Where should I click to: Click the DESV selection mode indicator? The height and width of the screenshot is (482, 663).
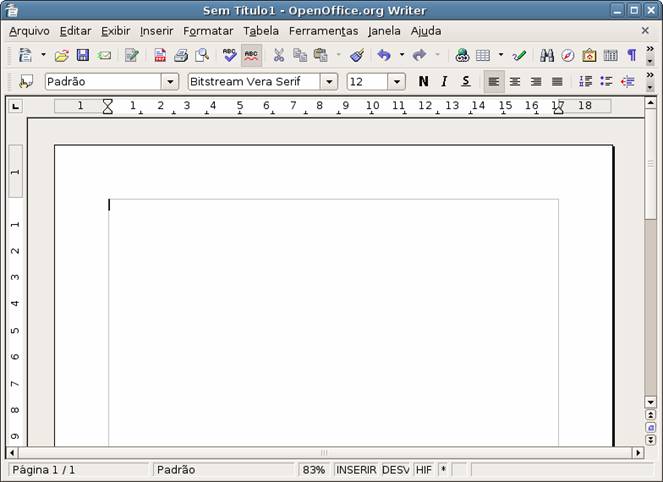coord(395,470)
